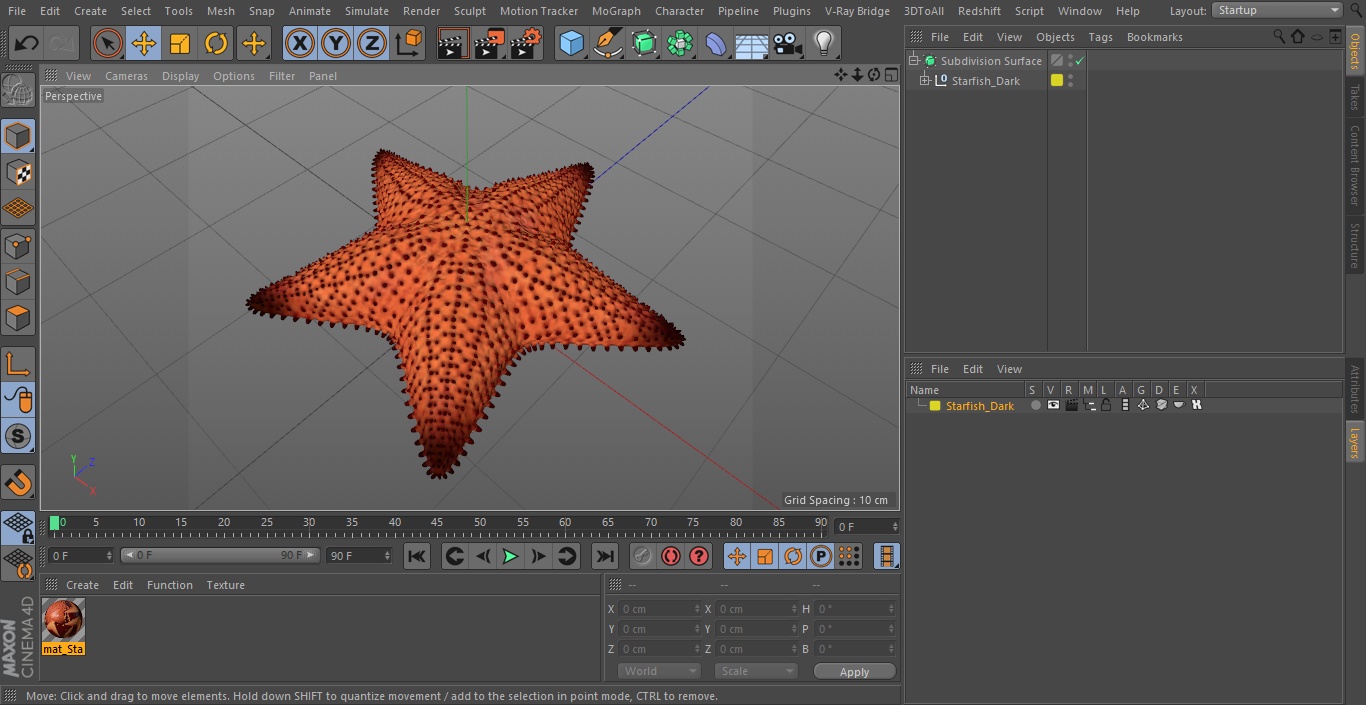Image resolution: width=1366 pixels, height=705 pixels.
Task: Toggle Starfish_Dark layer View visibility
Action: point(1053,405)
